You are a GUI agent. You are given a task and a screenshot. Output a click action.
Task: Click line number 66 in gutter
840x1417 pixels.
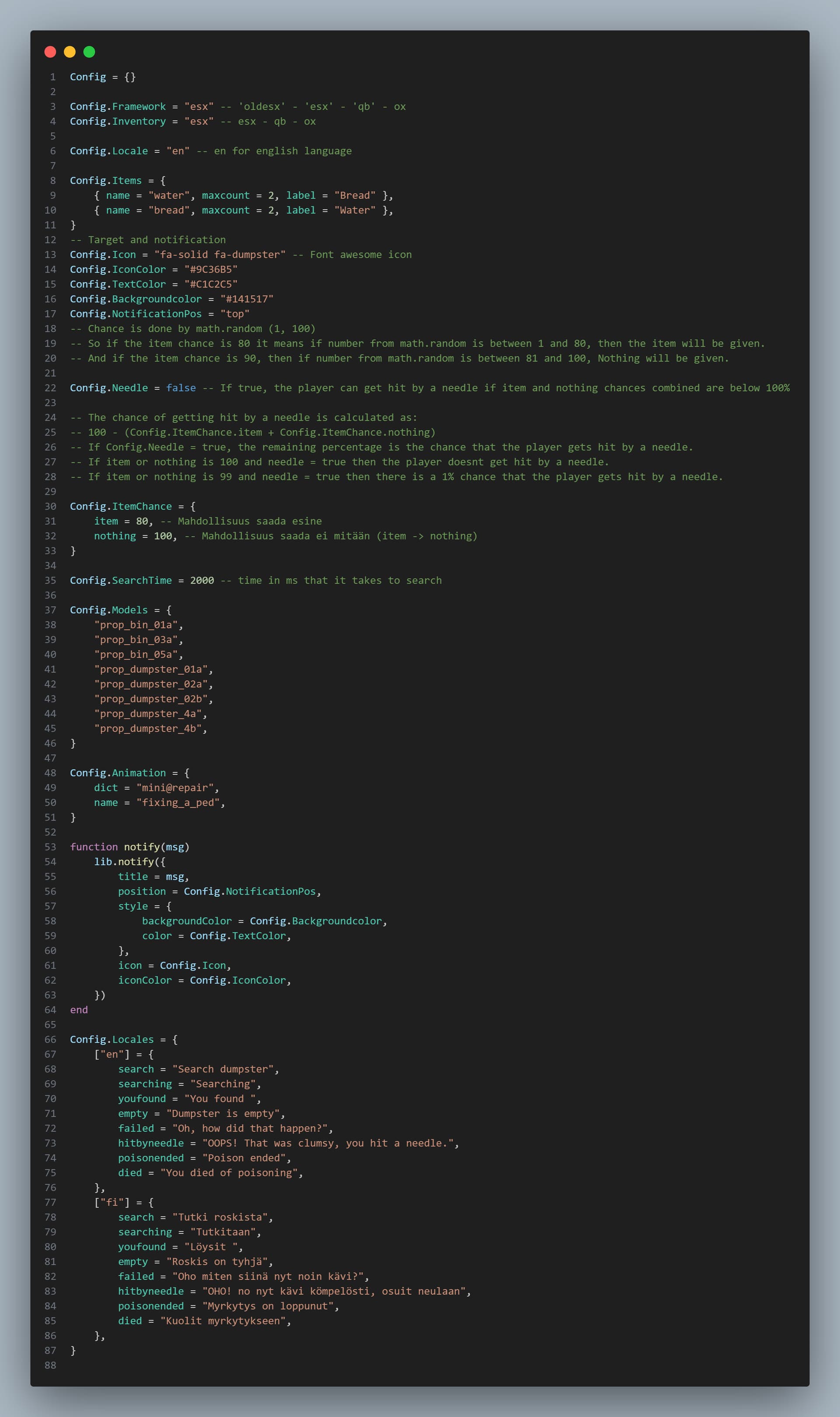(x=50, y=1039)
